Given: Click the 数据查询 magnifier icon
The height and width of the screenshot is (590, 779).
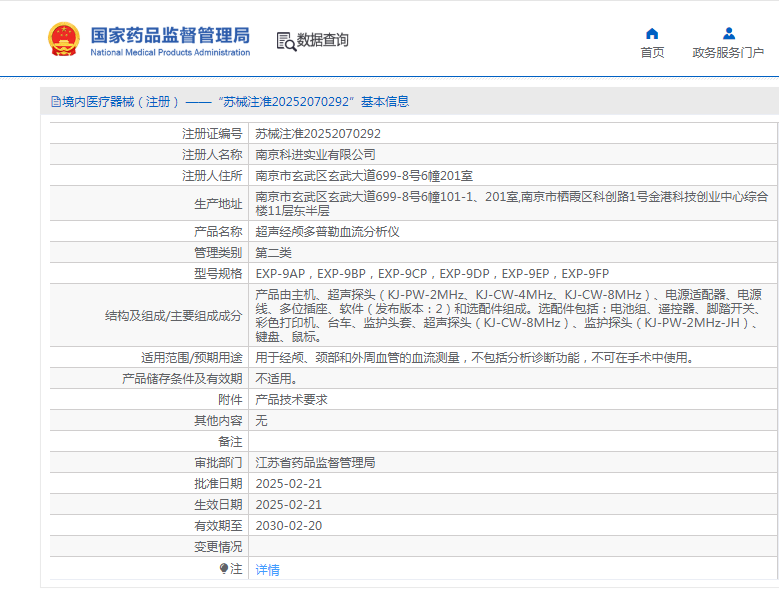Looking at the screenshot, I should pos(285,41).
